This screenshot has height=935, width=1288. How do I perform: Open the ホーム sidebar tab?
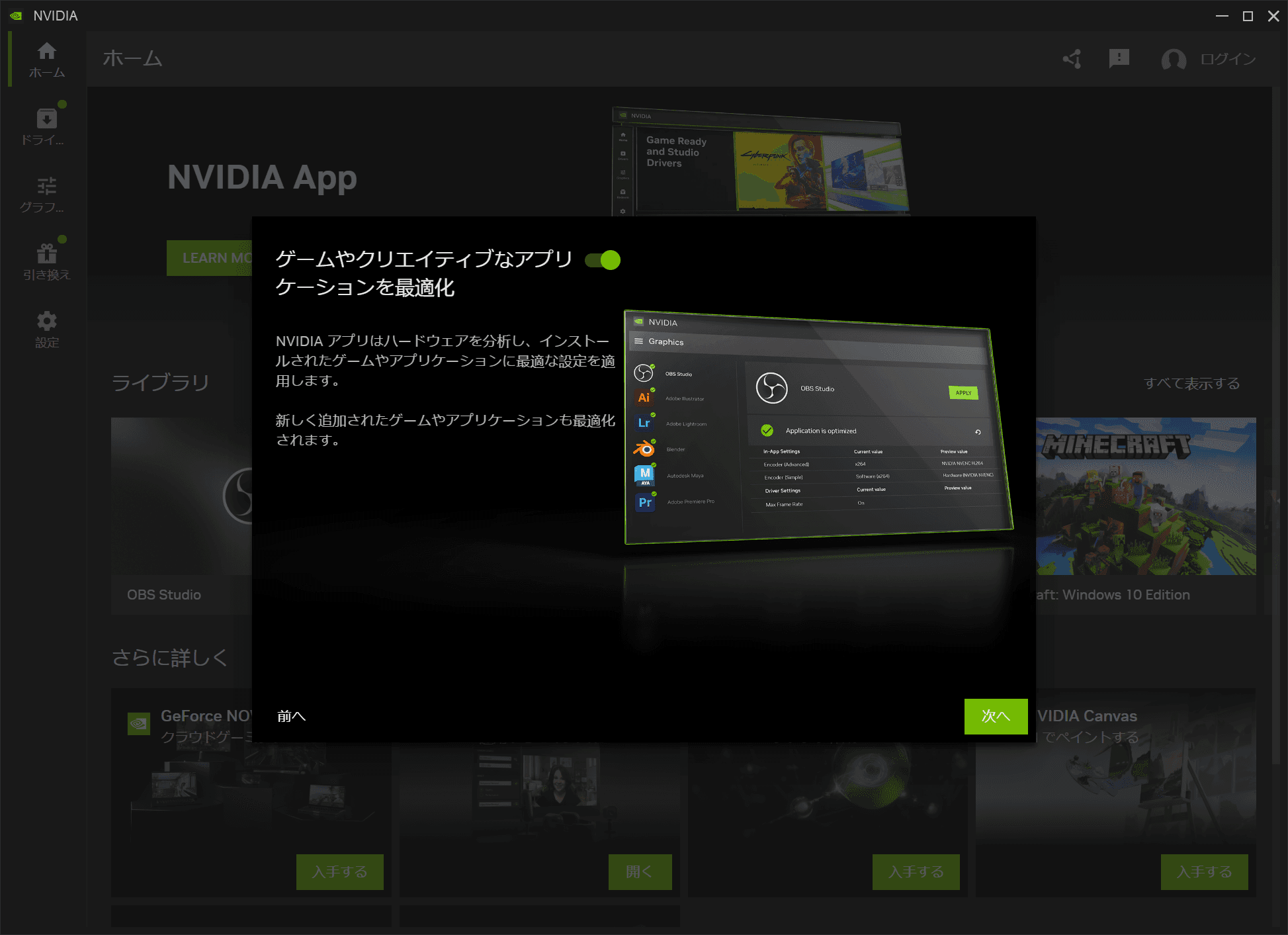[47, 60]
